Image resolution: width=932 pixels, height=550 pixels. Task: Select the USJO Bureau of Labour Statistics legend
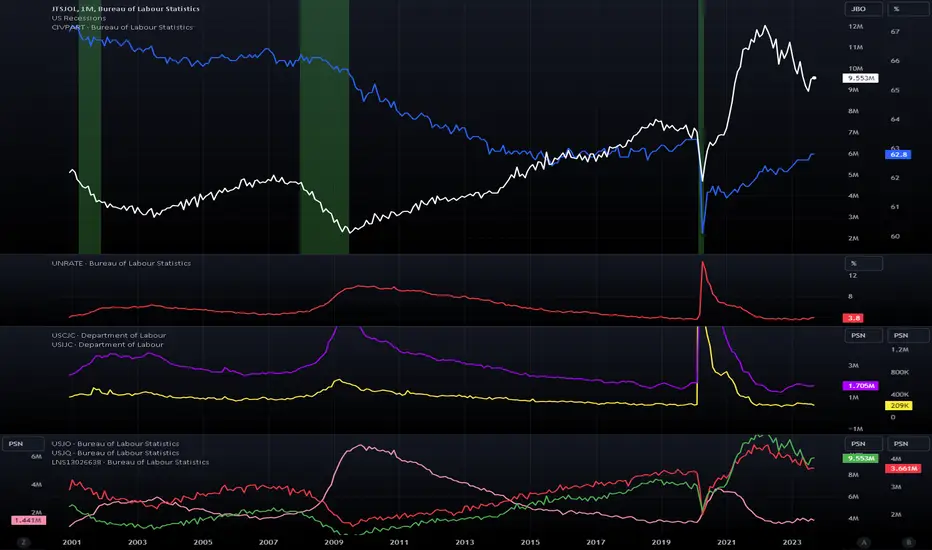pyautogui.click(x=115, y=444)
